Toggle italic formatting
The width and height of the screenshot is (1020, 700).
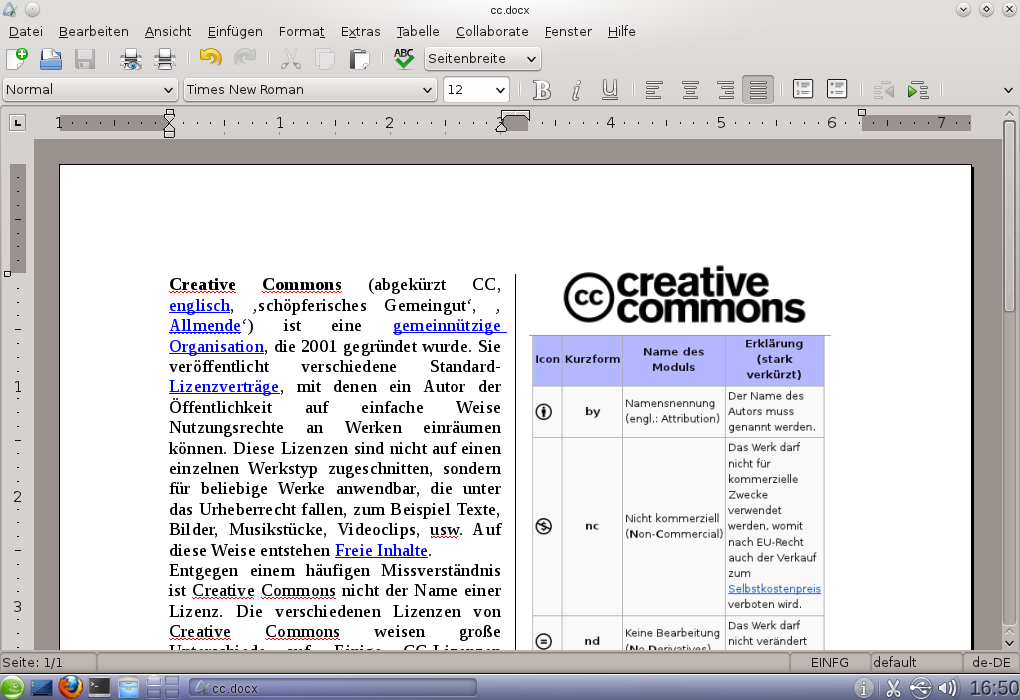576,90
